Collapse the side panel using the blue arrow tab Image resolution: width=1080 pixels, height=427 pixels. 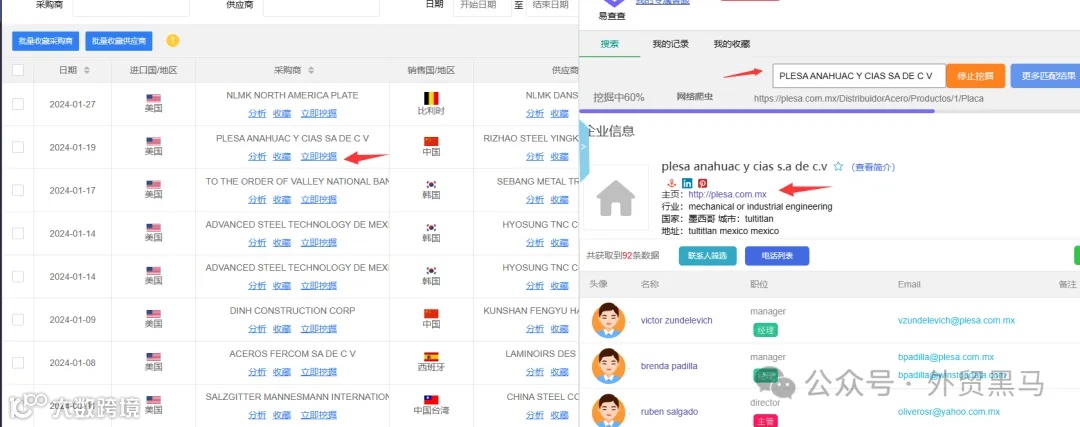[585, 147]
